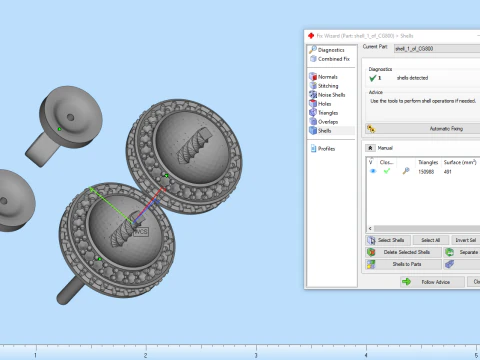This screenshot has width=480, height=360.
Task: Click the blue block icon button
Action: (462, 264)
